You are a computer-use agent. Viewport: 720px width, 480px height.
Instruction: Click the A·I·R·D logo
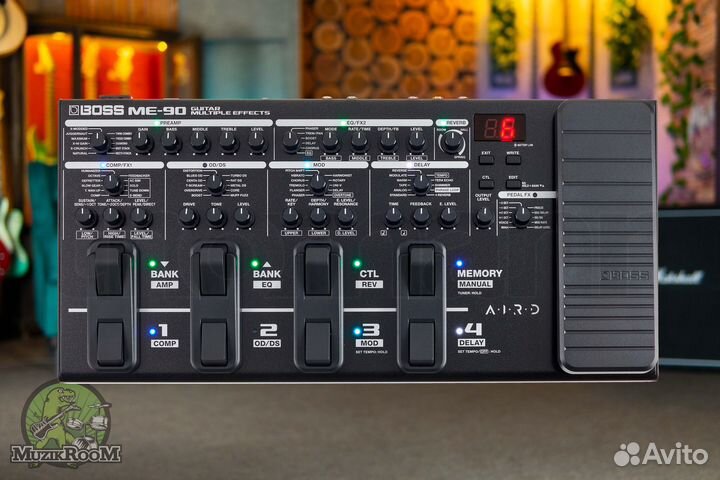pyautogui.click(x=512, y=310)
